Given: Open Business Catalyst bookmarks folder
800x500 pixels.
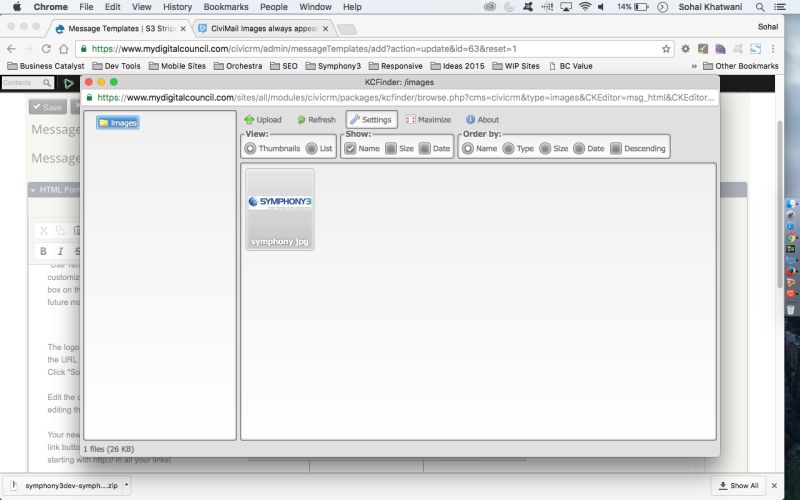Looking at the screenshot, I should tap(46, 66).
